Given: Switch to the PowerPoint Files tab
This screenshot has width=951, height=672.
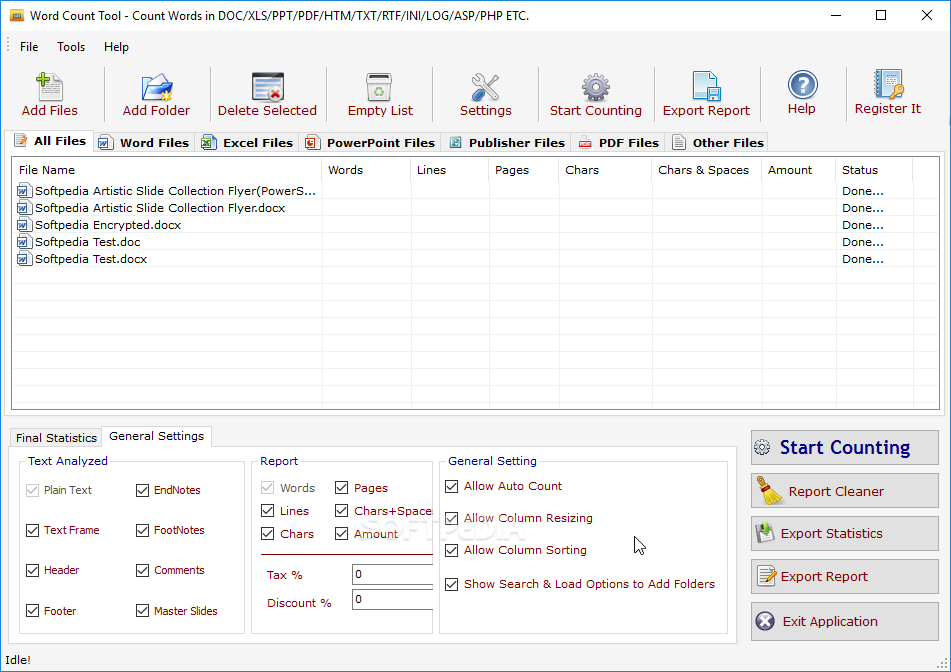Looking at the screenshot, I should pyautogui.click(x=370, y=143).
